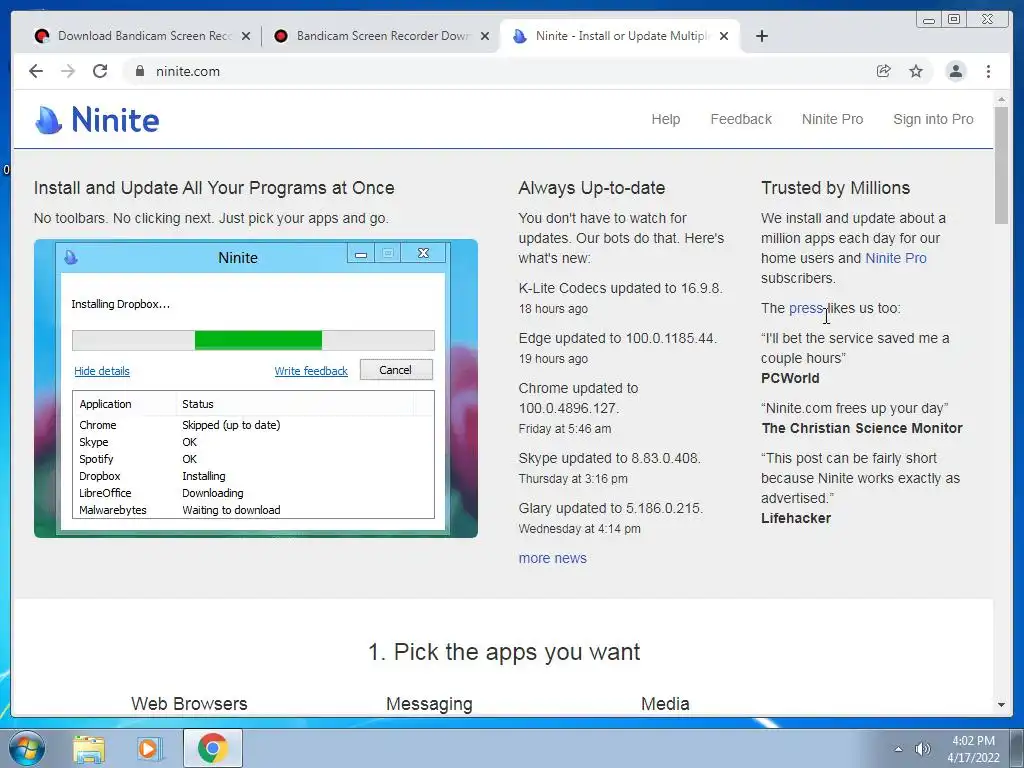
Task: Open the more news link
Action: point(552,558)
